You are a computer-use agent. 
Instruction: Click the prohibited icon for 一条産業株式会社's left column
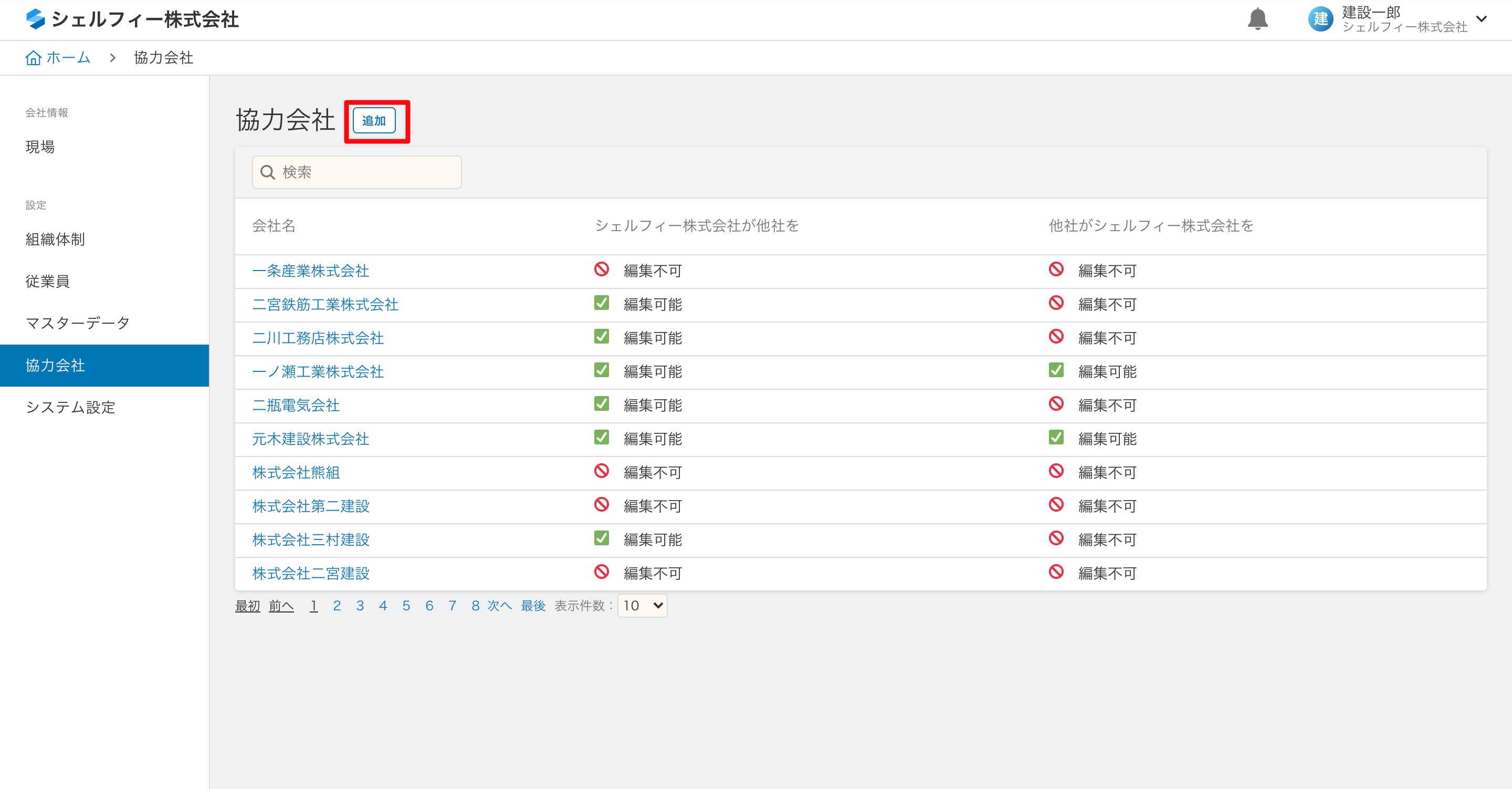click(602, 269)
